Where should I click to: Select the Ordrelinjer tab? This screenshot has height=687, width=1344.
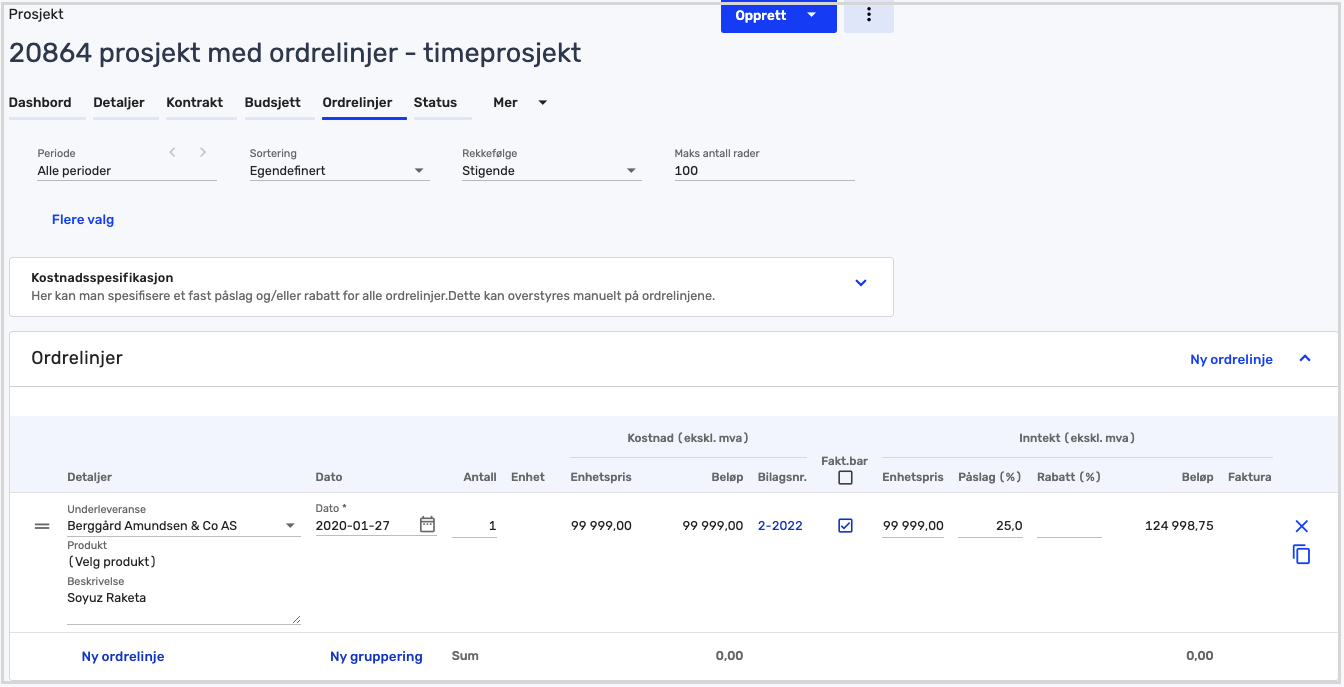coord(357,102)
